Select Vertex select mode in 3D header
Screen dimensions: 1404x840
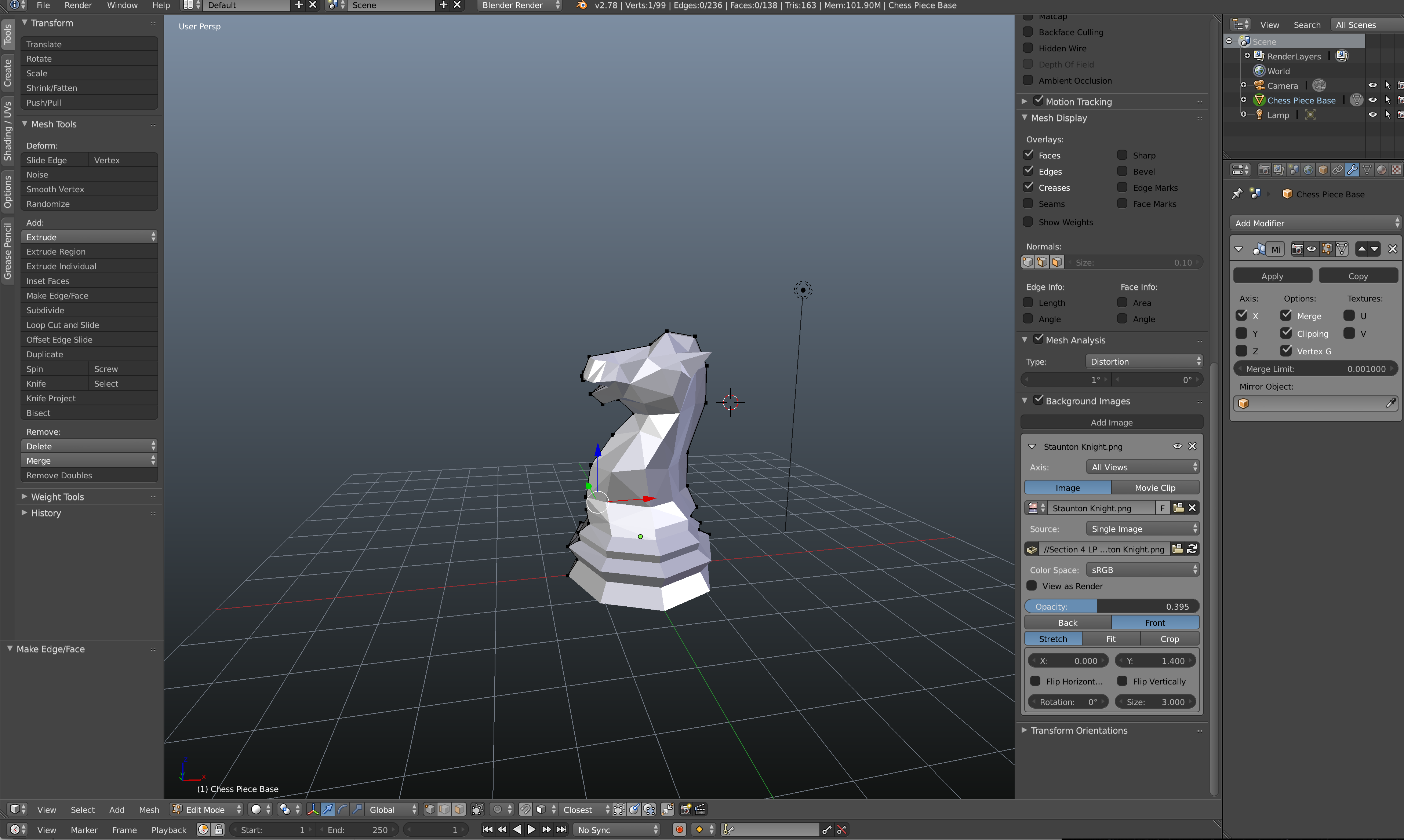[x=430, y=810]
